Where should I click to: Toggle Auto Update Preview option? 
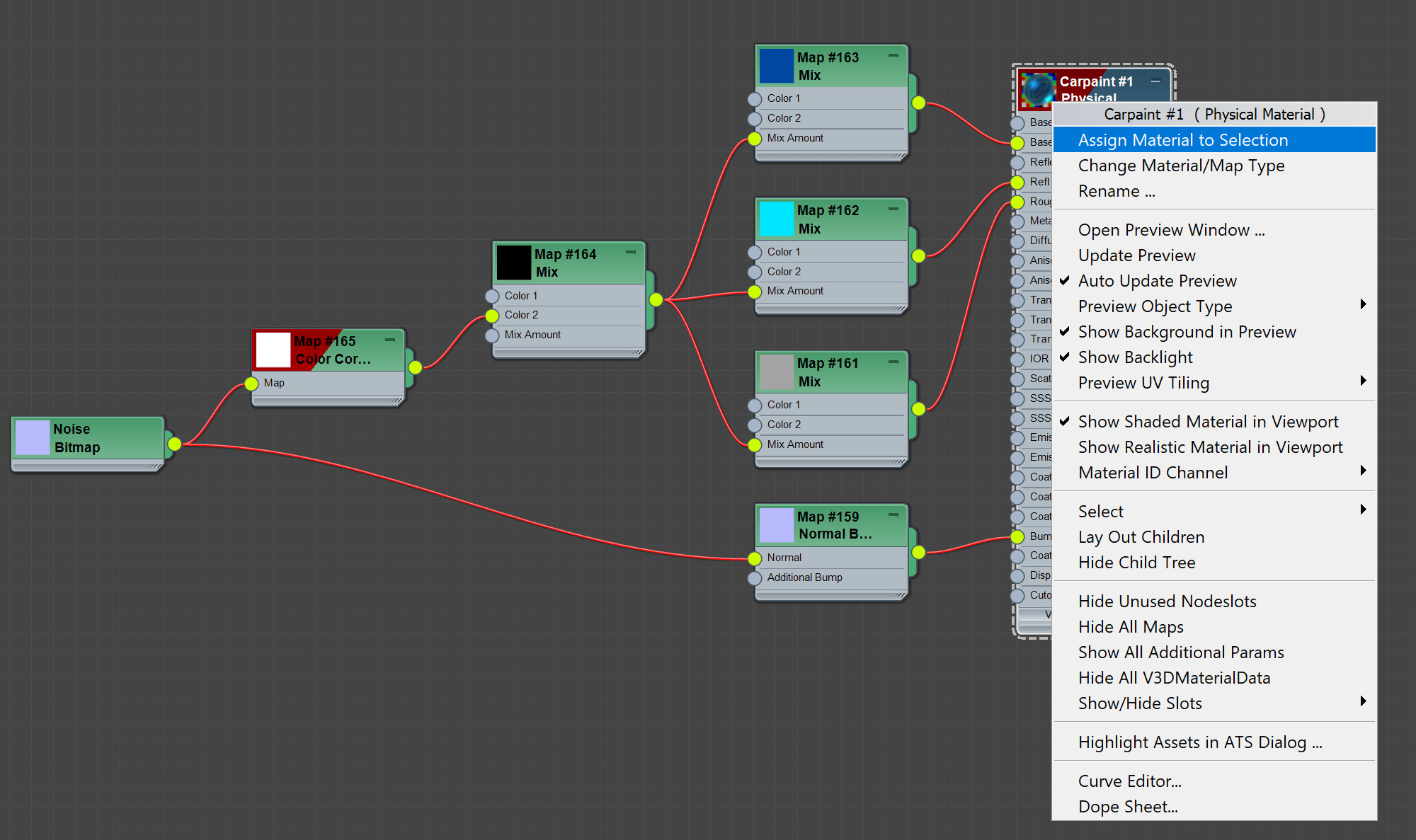[x=1157, y=281]
